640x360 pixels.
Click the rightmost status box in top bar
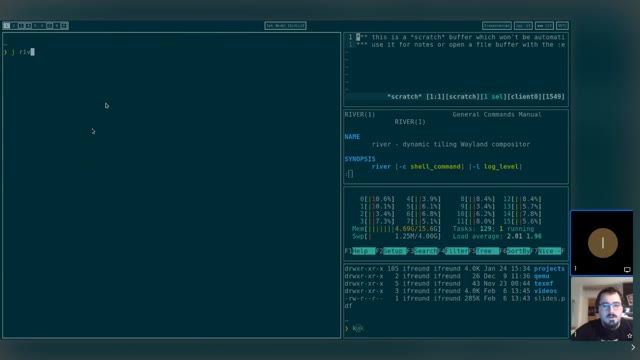tap(562, 26)
